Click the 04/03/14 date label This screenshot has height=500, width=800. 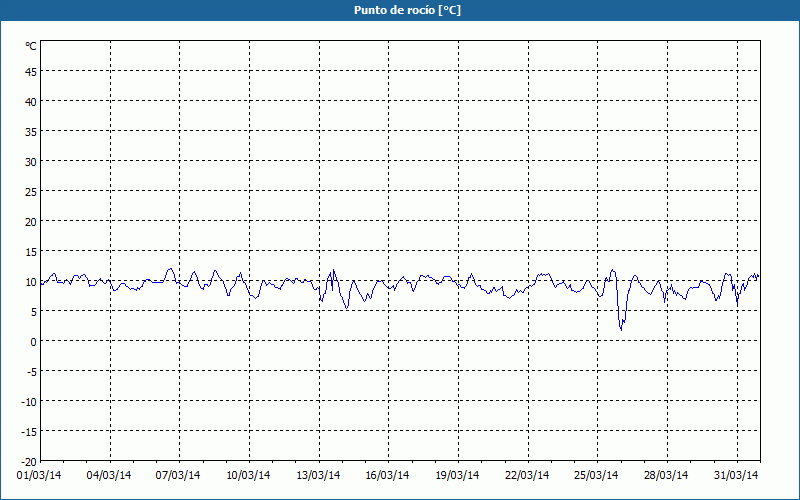pos(109,475)
